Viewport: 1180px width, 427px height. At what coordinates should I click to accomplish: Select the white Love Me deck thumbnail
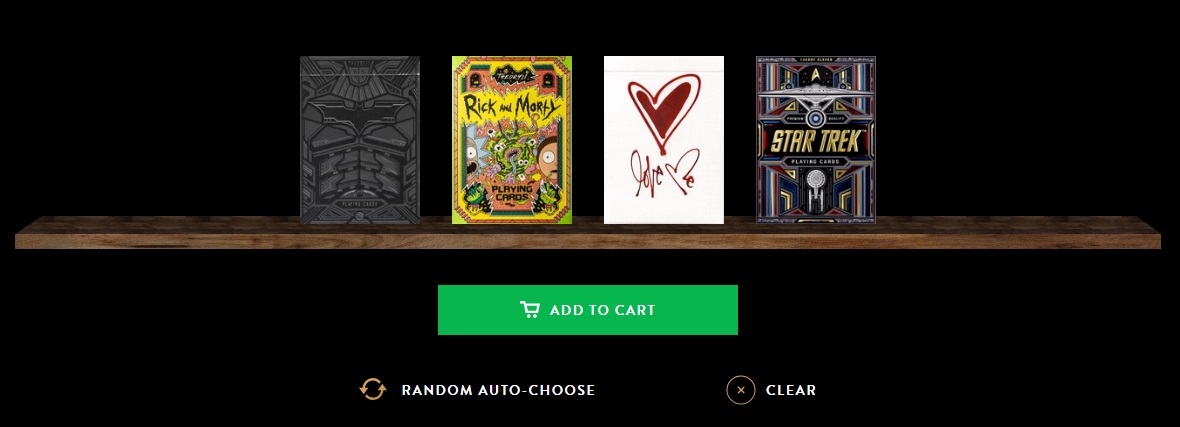click(664, 140)
